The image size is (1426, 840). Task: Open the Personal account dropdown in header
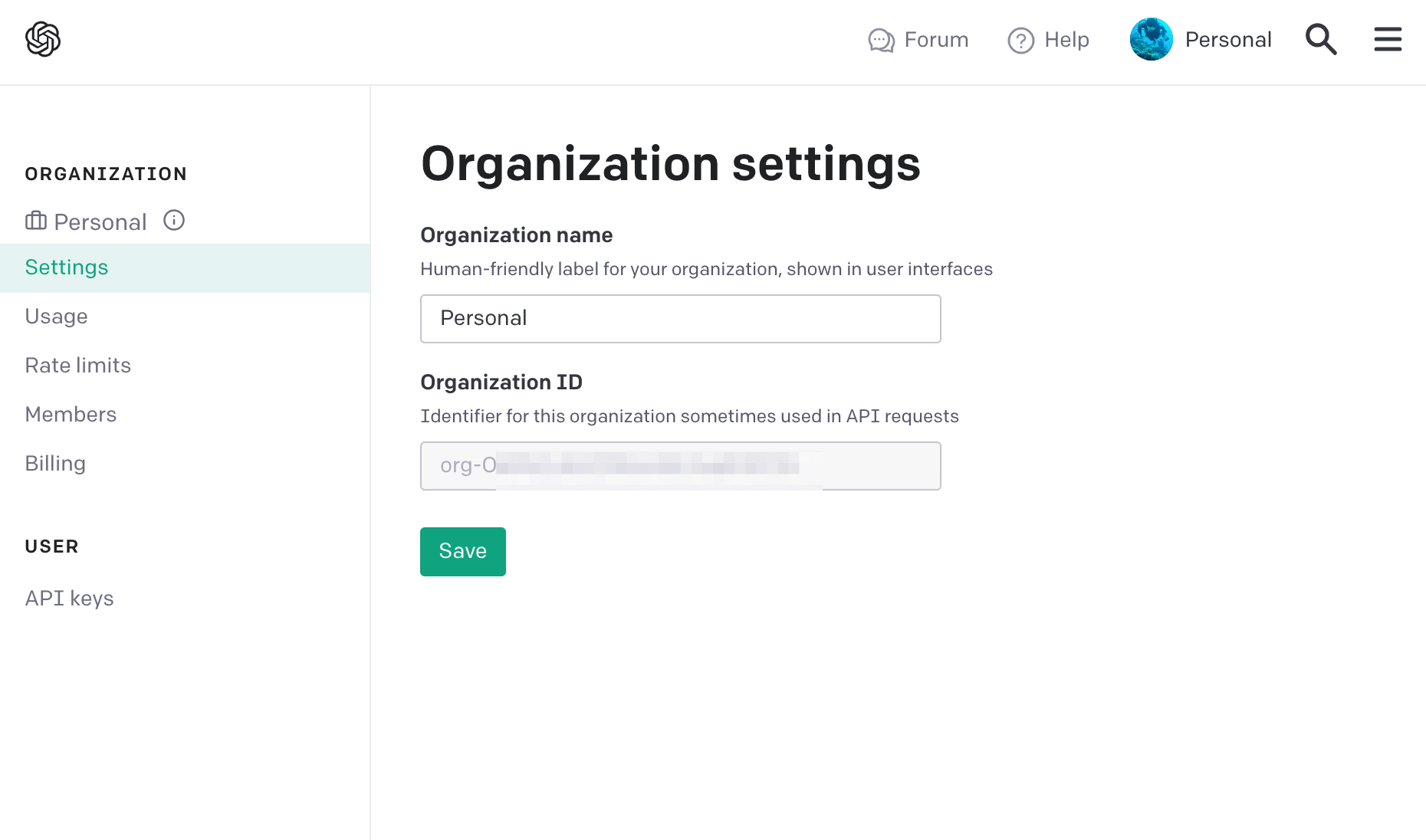pyautogui.click(x=1227, y=39)
